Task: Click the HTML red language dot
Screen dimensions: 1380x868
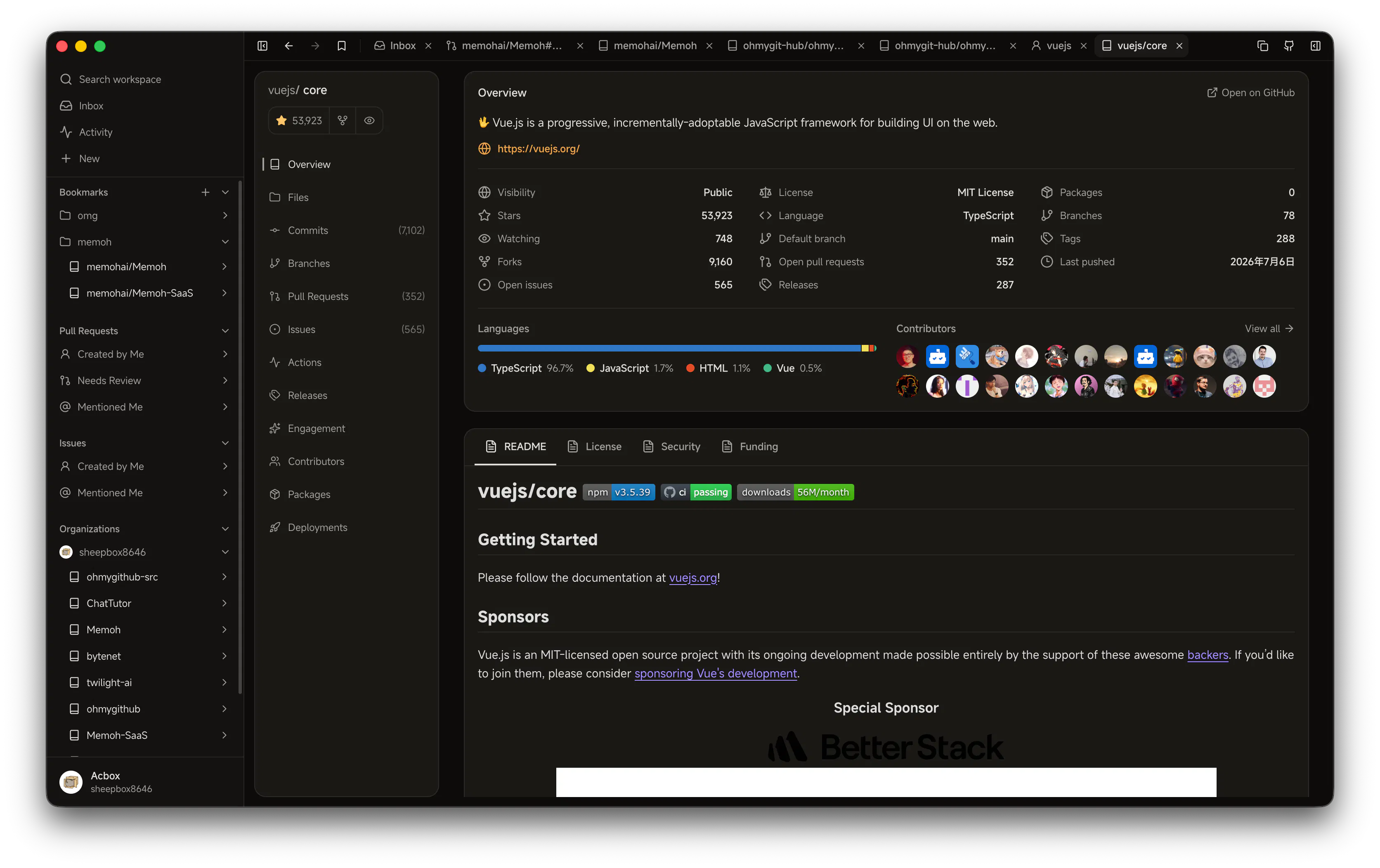Action: pos(690,368)
